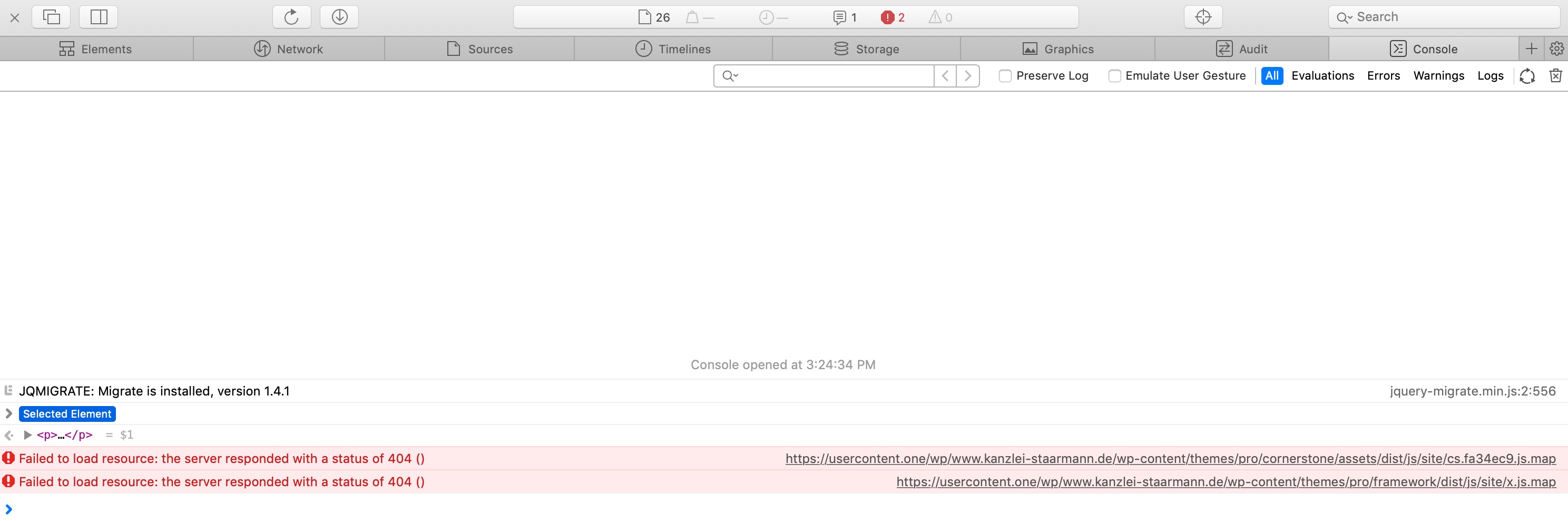Switch to the Network tab
This screenshot has width=1568, height=521.
(x=289, y=49)
